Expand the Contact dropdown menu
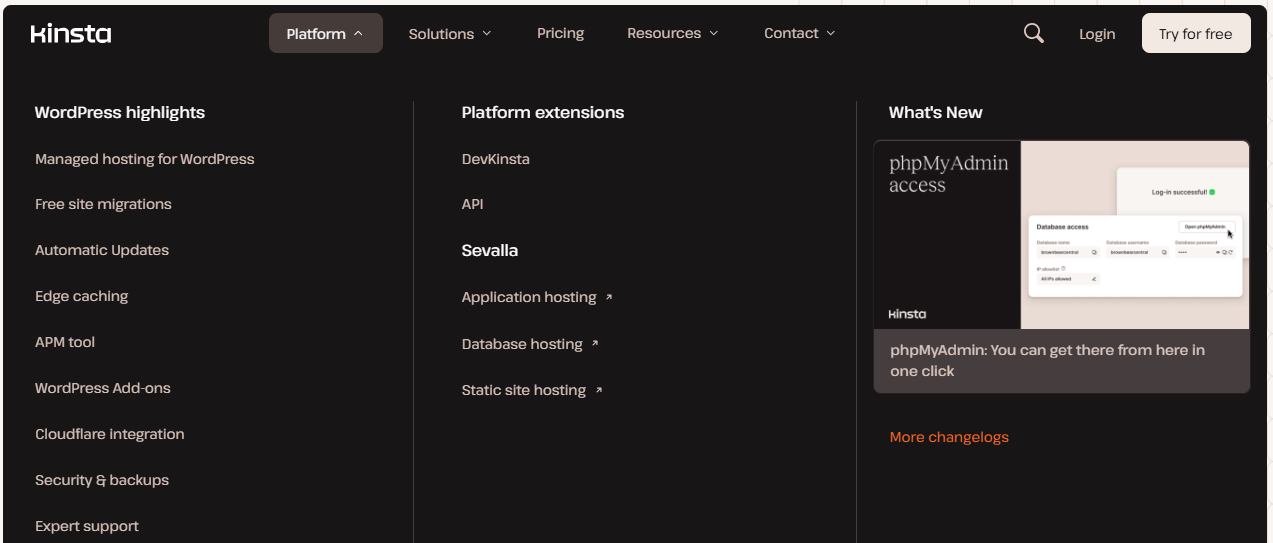This screenshot has width=1273, height=543. click(799, 33)
